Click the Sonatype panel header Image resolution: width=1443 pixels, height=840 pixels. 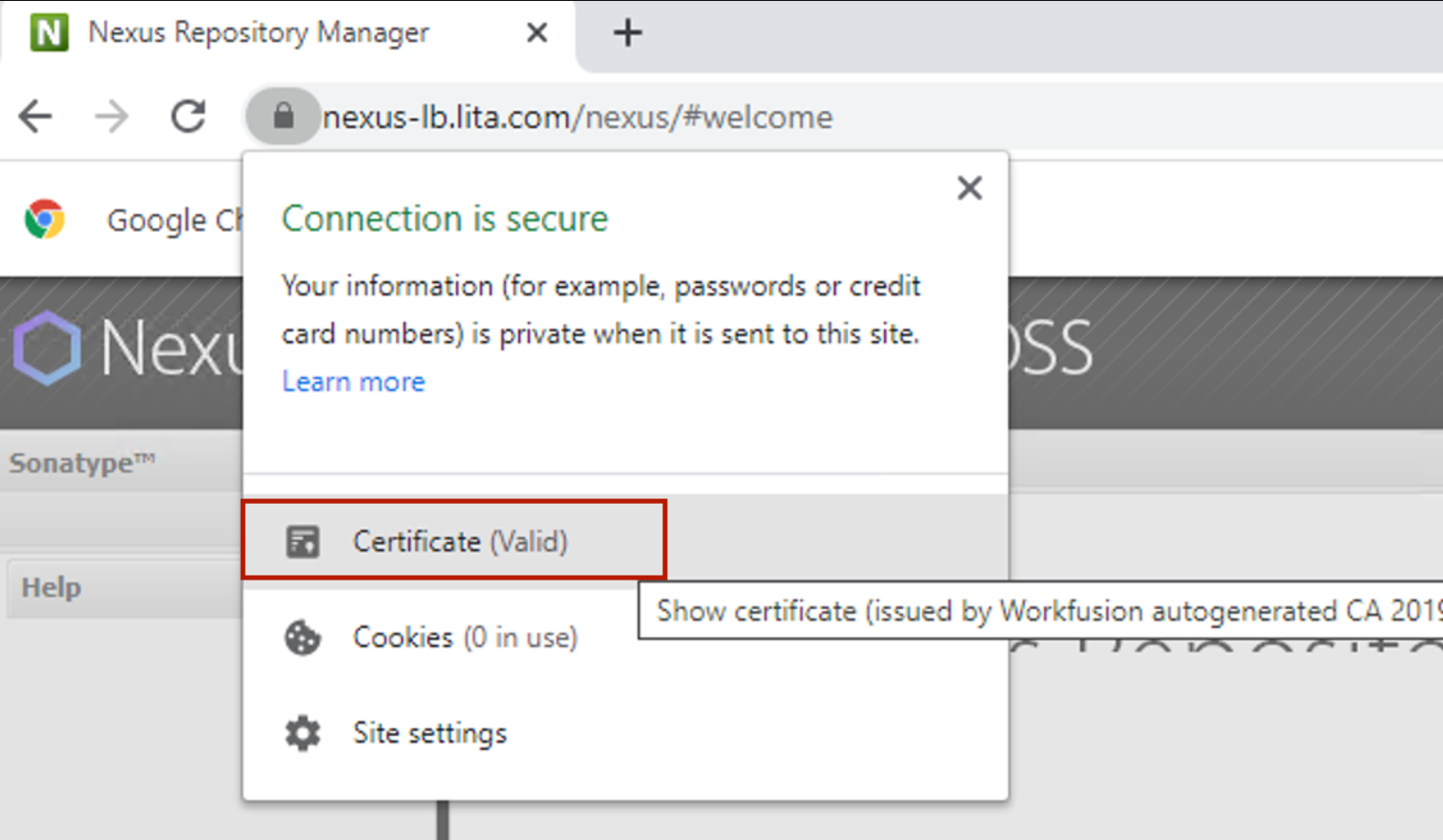[x=121, y=462]
